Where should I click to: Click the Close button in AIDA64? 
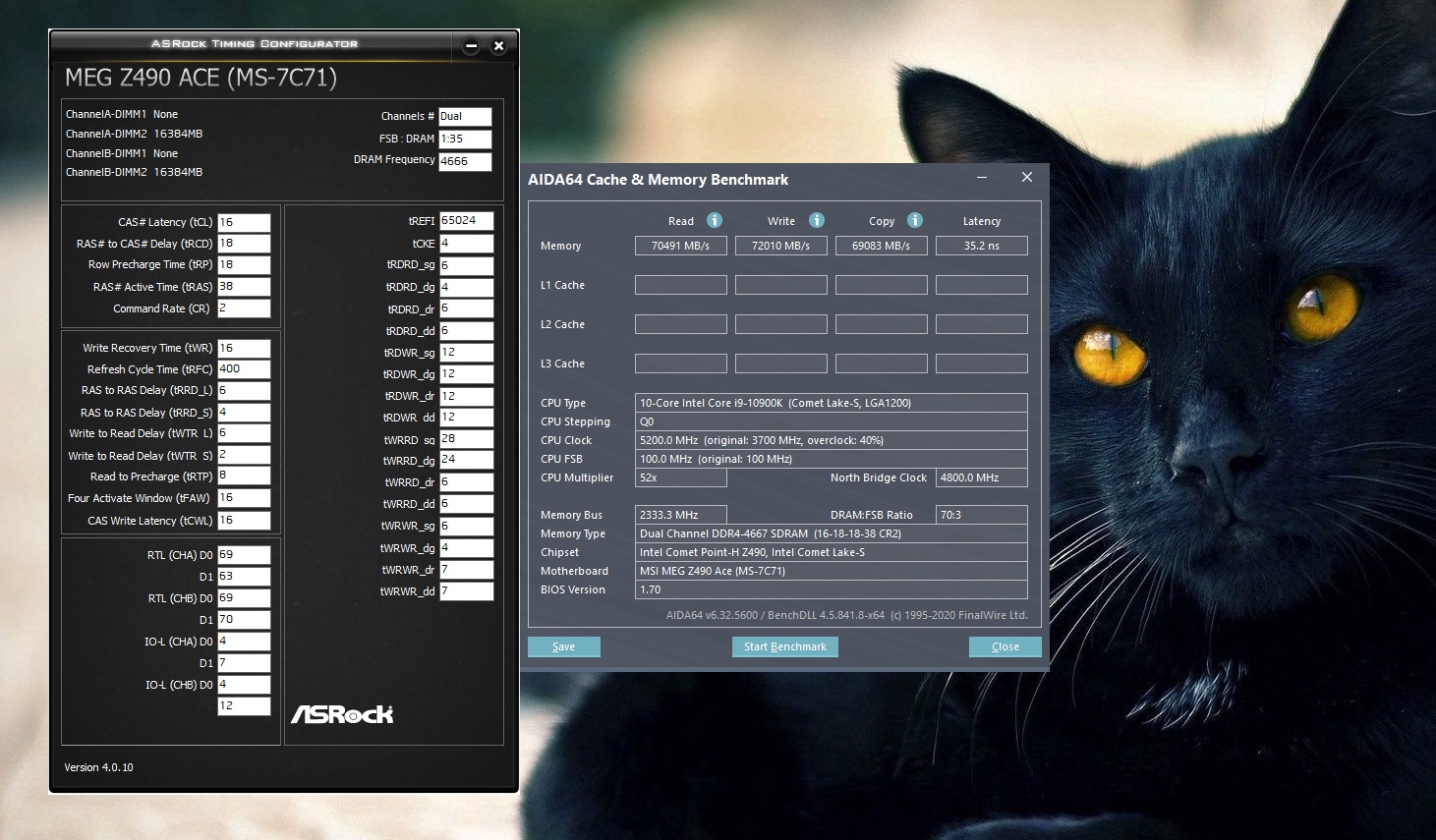point(1005,646)
